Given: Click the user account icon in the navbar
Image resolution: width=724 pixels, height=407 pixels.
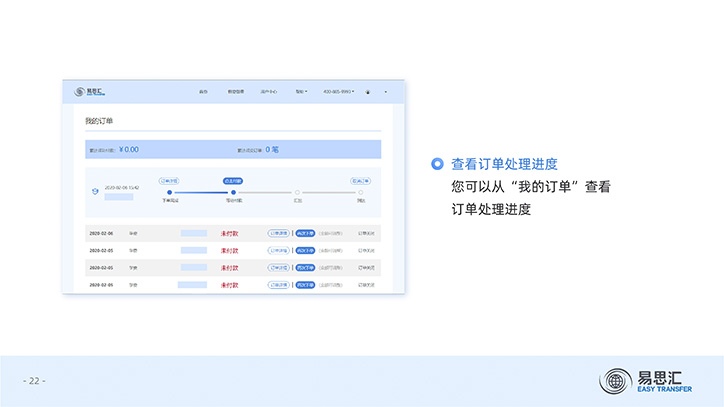Looking at the screenshot, I should pos(367,92).
